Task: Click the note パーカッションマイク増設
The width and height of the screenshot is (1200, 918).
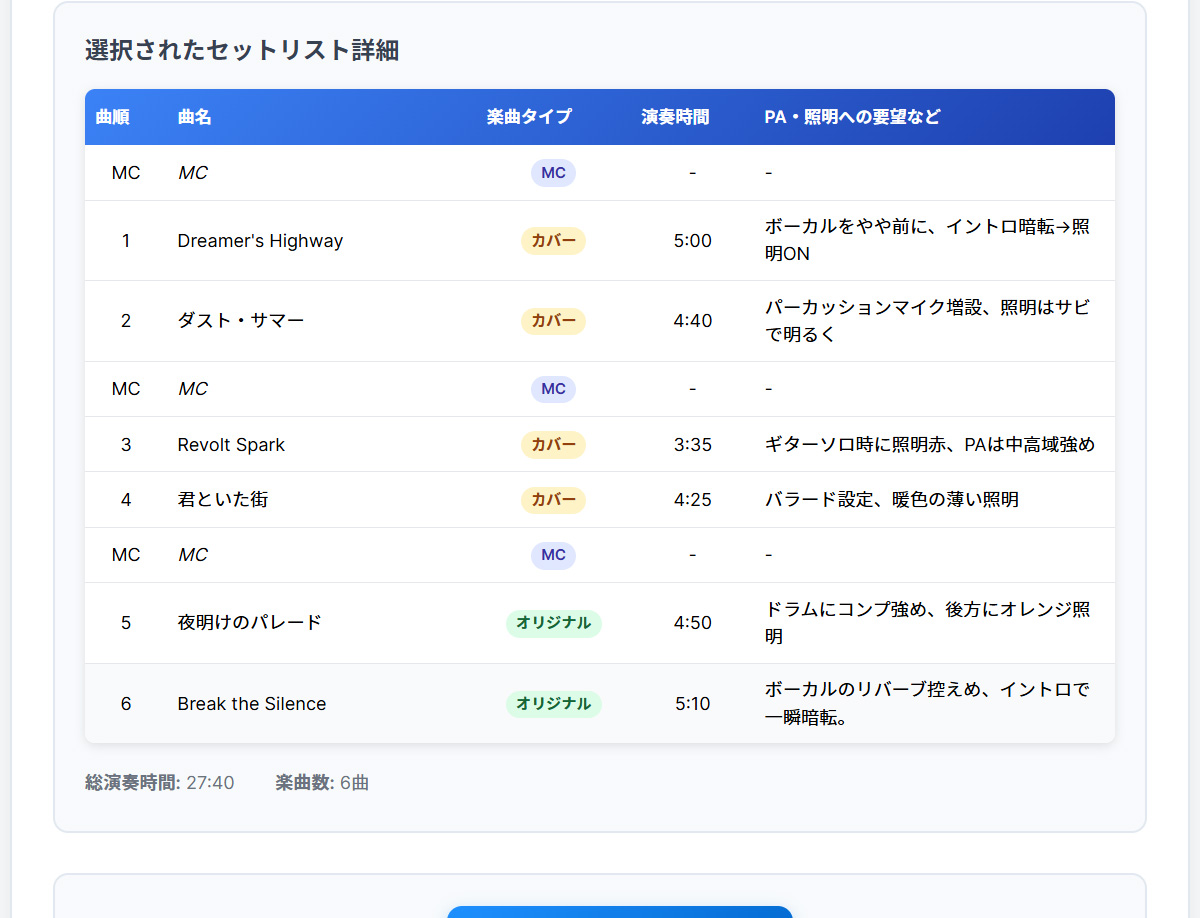Action: pyautogui.click(x=927, y=321)
